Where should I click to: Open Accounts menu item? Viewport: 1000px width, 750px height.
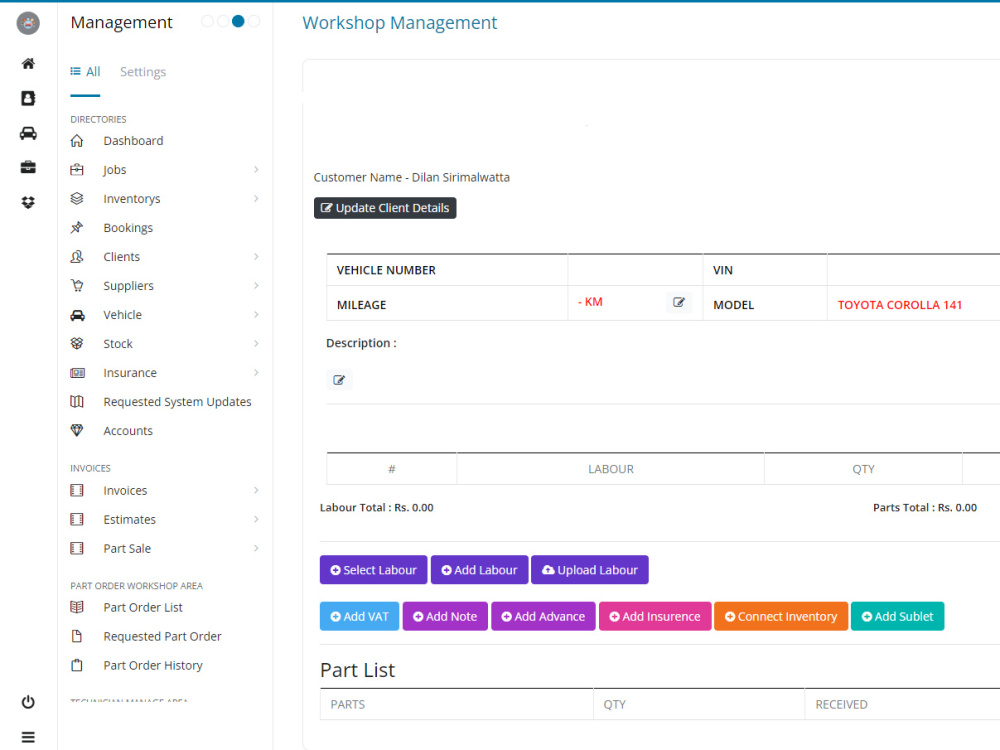click(128, 430)
